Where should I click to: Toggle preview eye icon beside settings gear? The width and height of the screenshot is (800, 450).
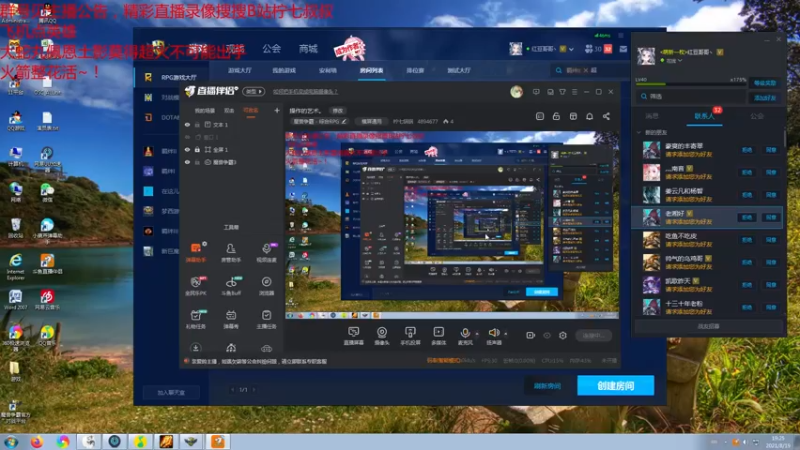(x=547, y=335)
